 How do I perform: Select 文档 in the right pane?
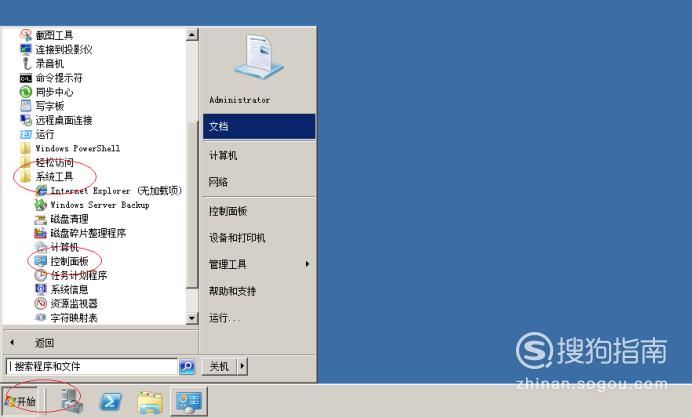click(x=259, y=127)
